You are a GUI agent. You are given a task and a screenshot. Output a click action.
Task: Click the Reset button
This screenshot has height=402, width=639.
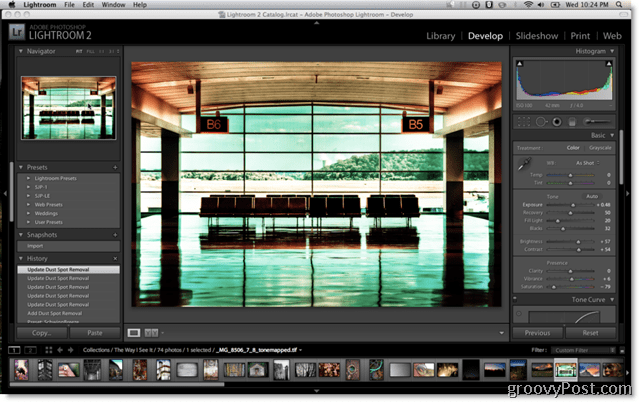591,333
